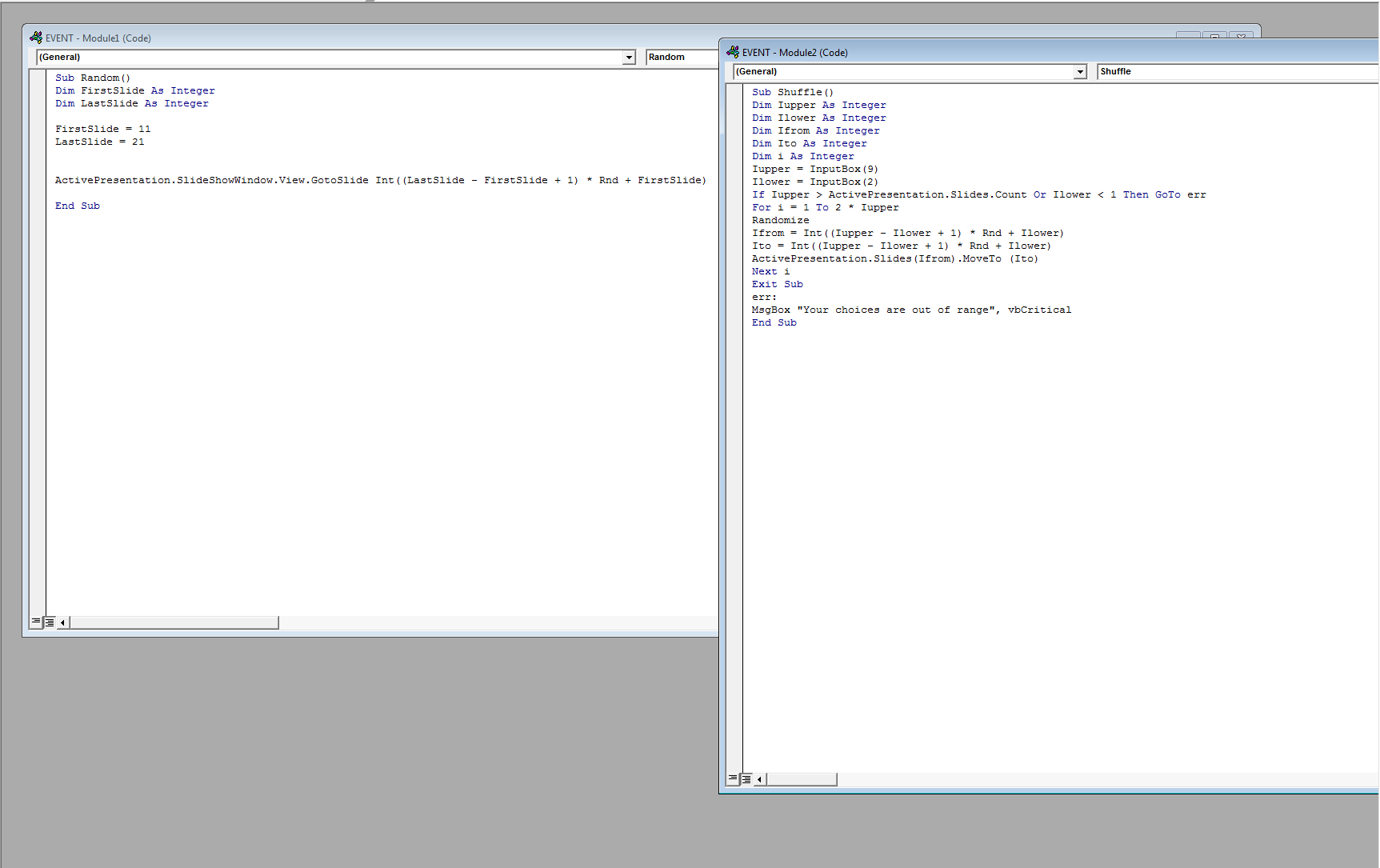Switch Module2 to Procedure View

coord(733,778)
